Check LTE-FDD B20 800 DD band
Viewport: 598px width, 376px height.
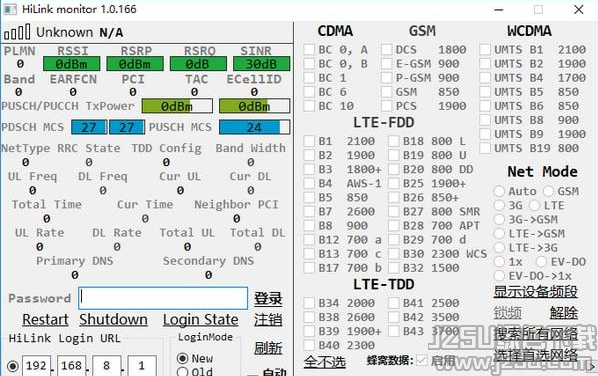coord(394,169)
